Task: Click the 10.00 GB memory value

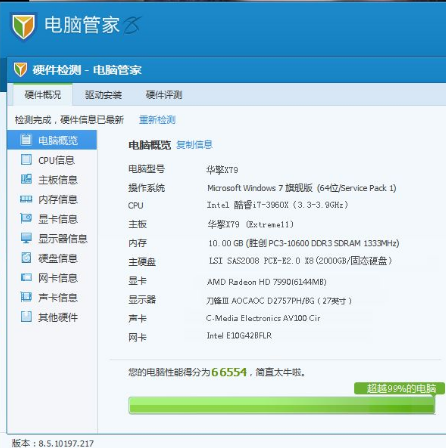Action: (304, 243)
